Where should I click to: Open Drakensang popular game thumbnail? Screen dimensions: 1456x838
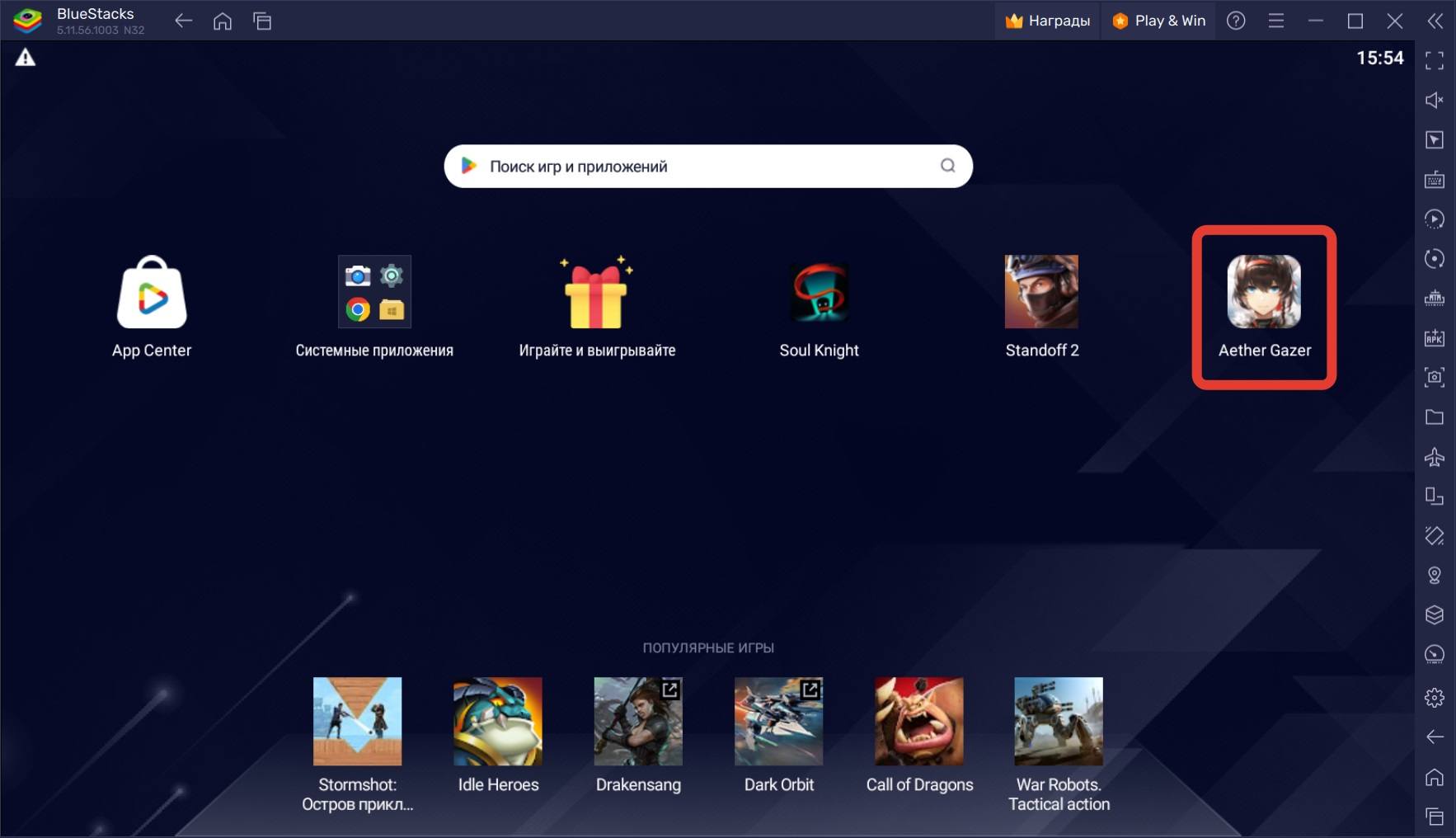(638, 721)
